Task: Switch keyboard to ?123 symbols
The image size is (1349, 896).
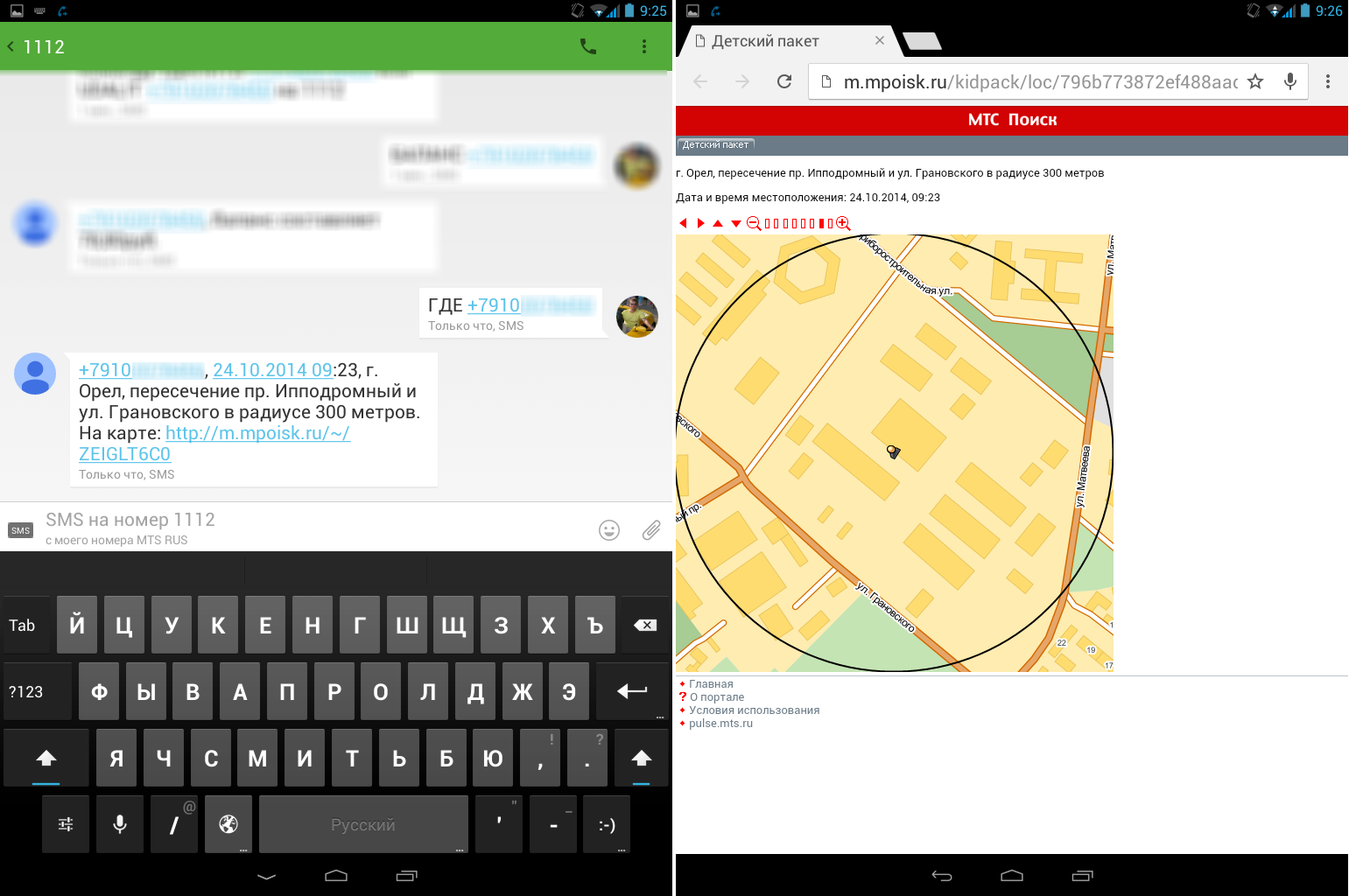Action: (x=38, y=691)
